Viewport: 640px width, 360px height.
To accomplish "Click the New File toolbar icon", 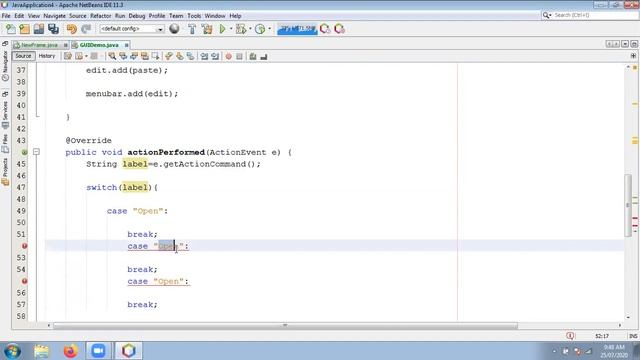I will (x=10, y=29).
